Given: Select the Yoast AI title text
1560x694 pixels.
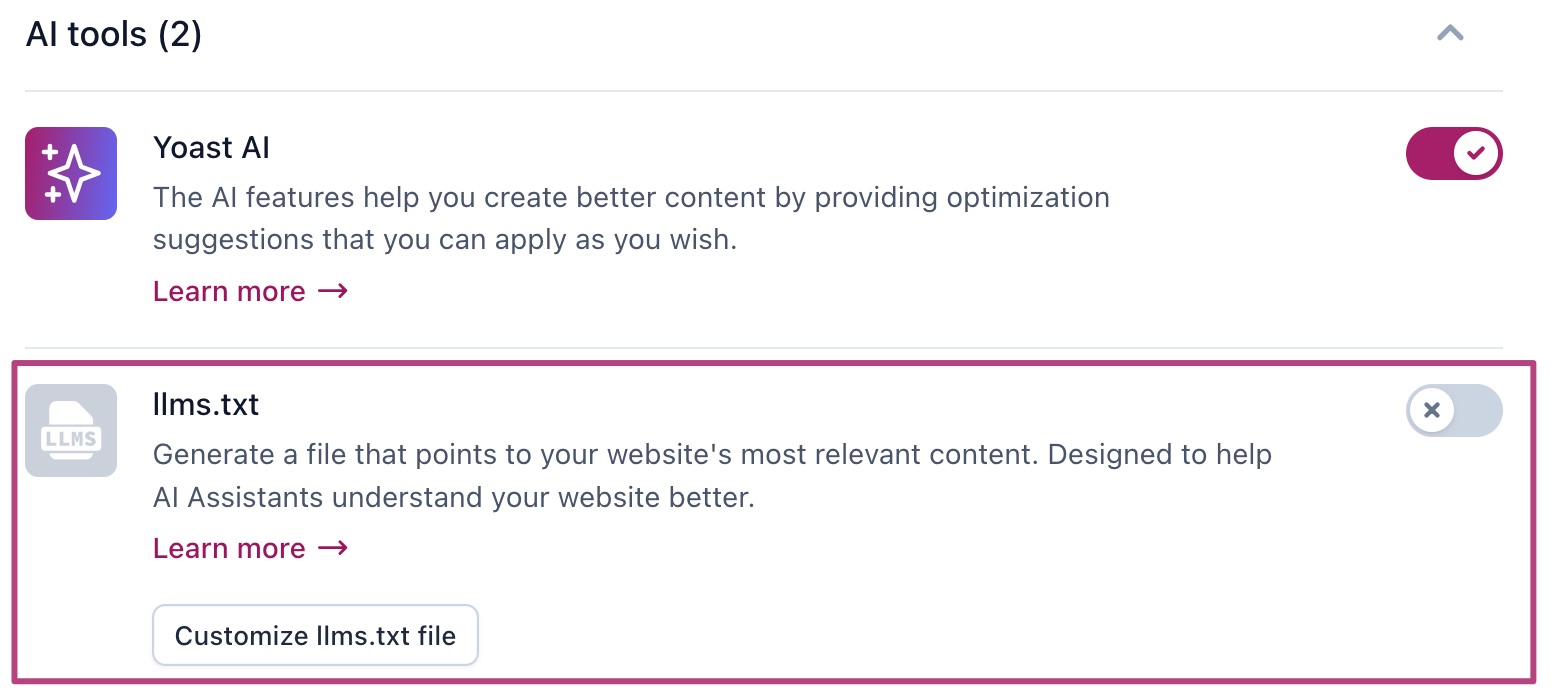Looking at the screenshot, I should pyautogui.click(x=211, y=148).
